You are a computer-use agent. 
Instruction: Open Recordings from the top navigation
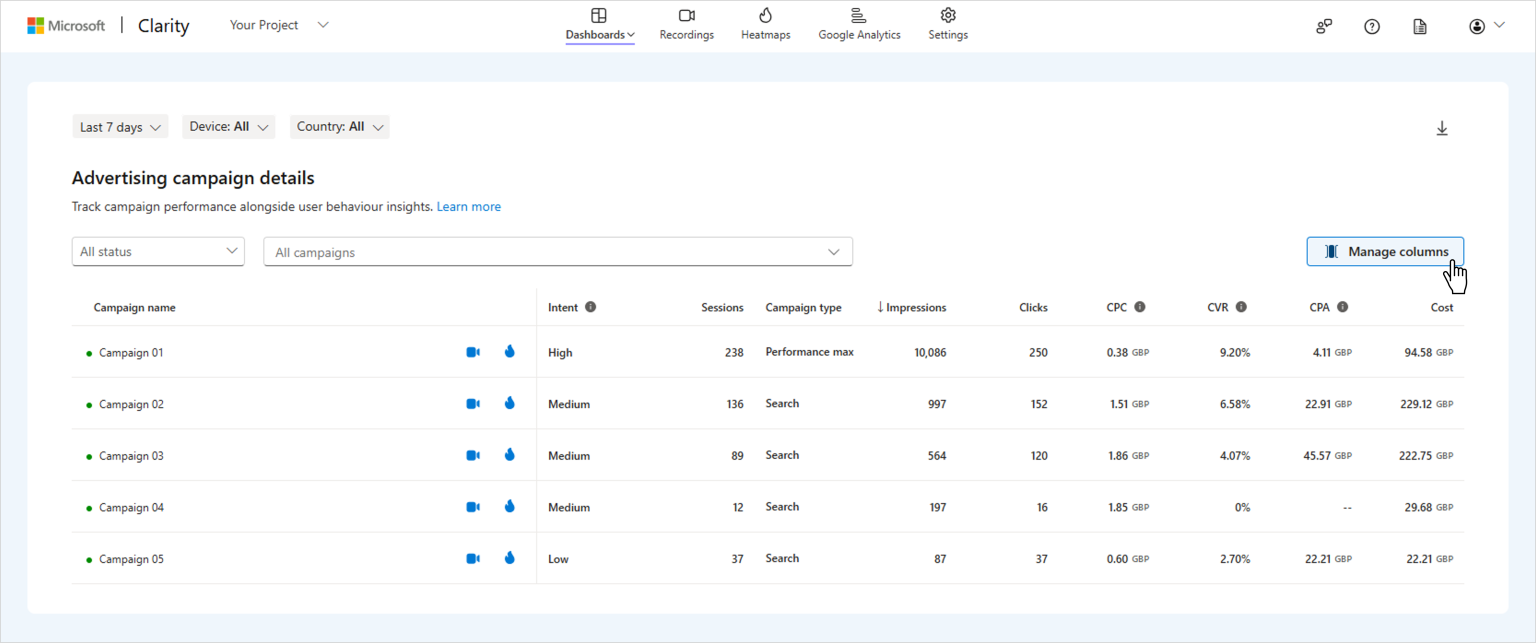point(686,24)
